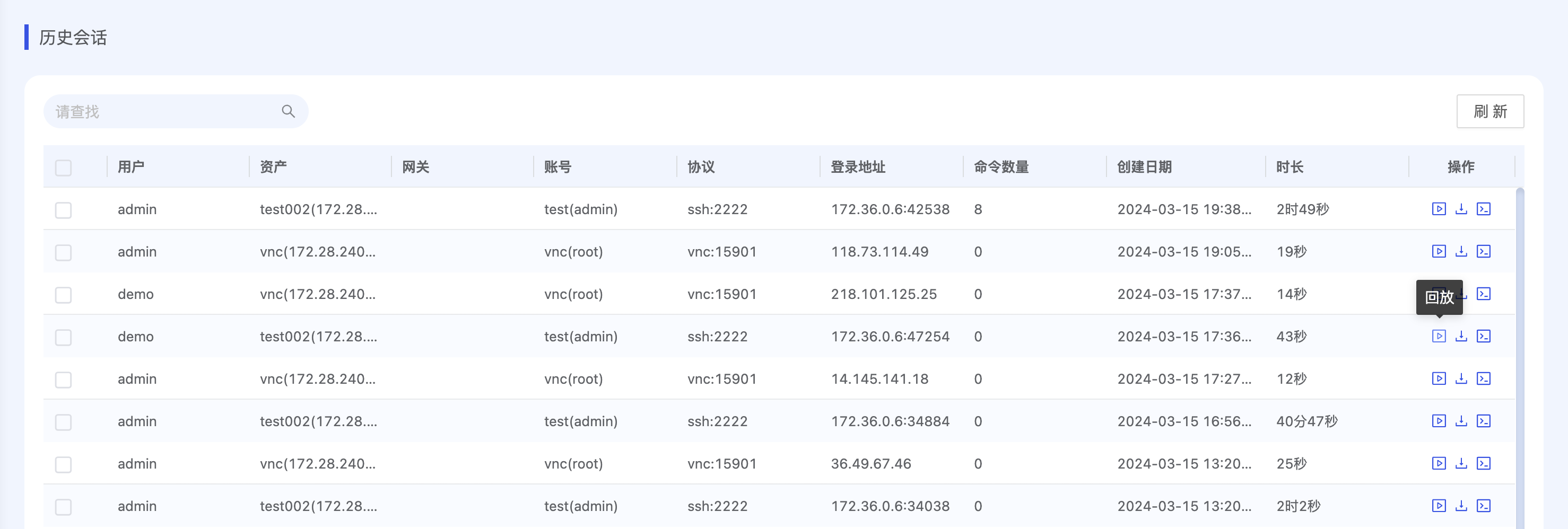Download the 14.145.141.18 session record
This screenshot has width=1568, height=529.
point(1461,379)
